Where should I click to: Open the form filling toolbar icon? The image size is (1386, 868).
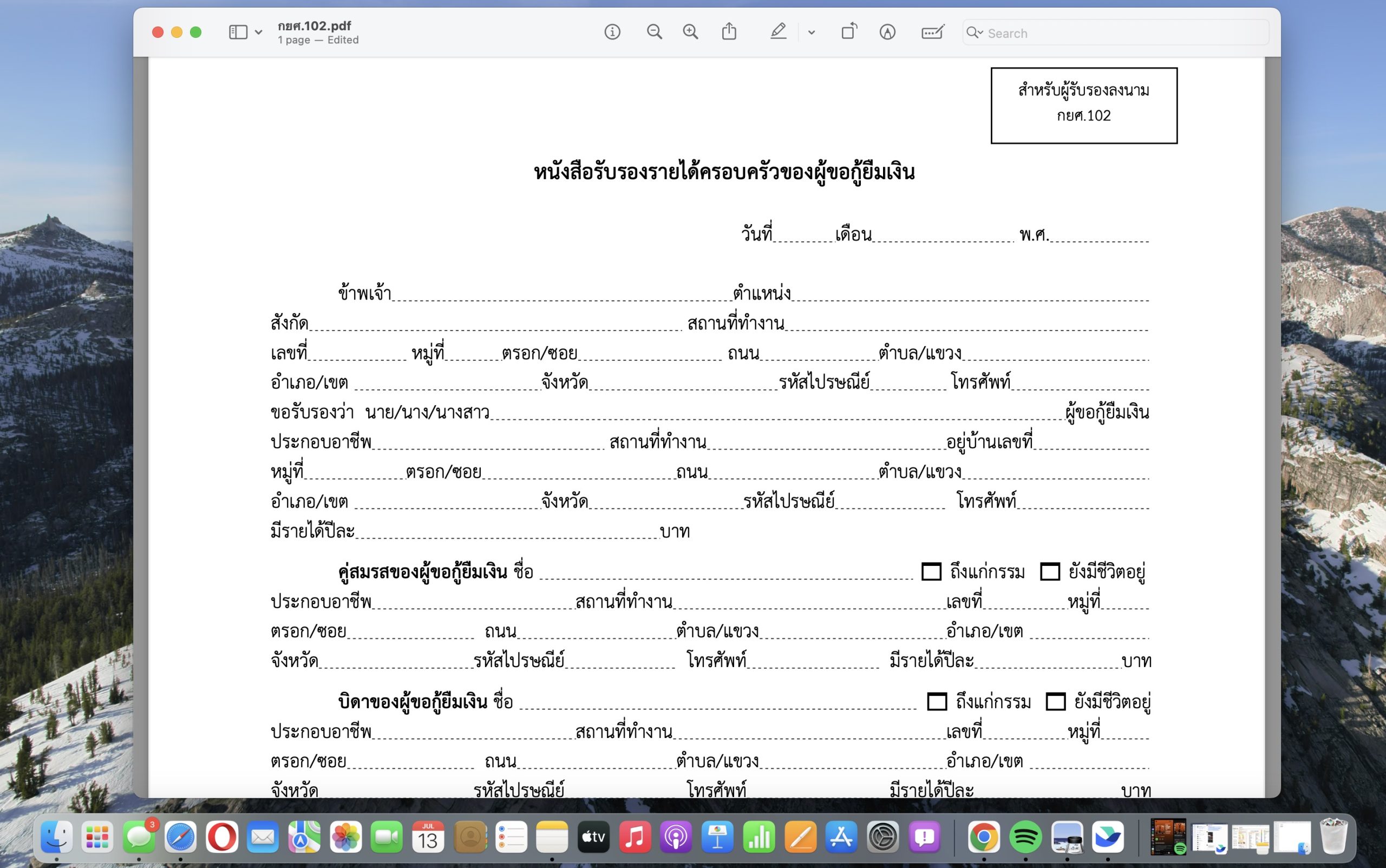pos(932,32)
